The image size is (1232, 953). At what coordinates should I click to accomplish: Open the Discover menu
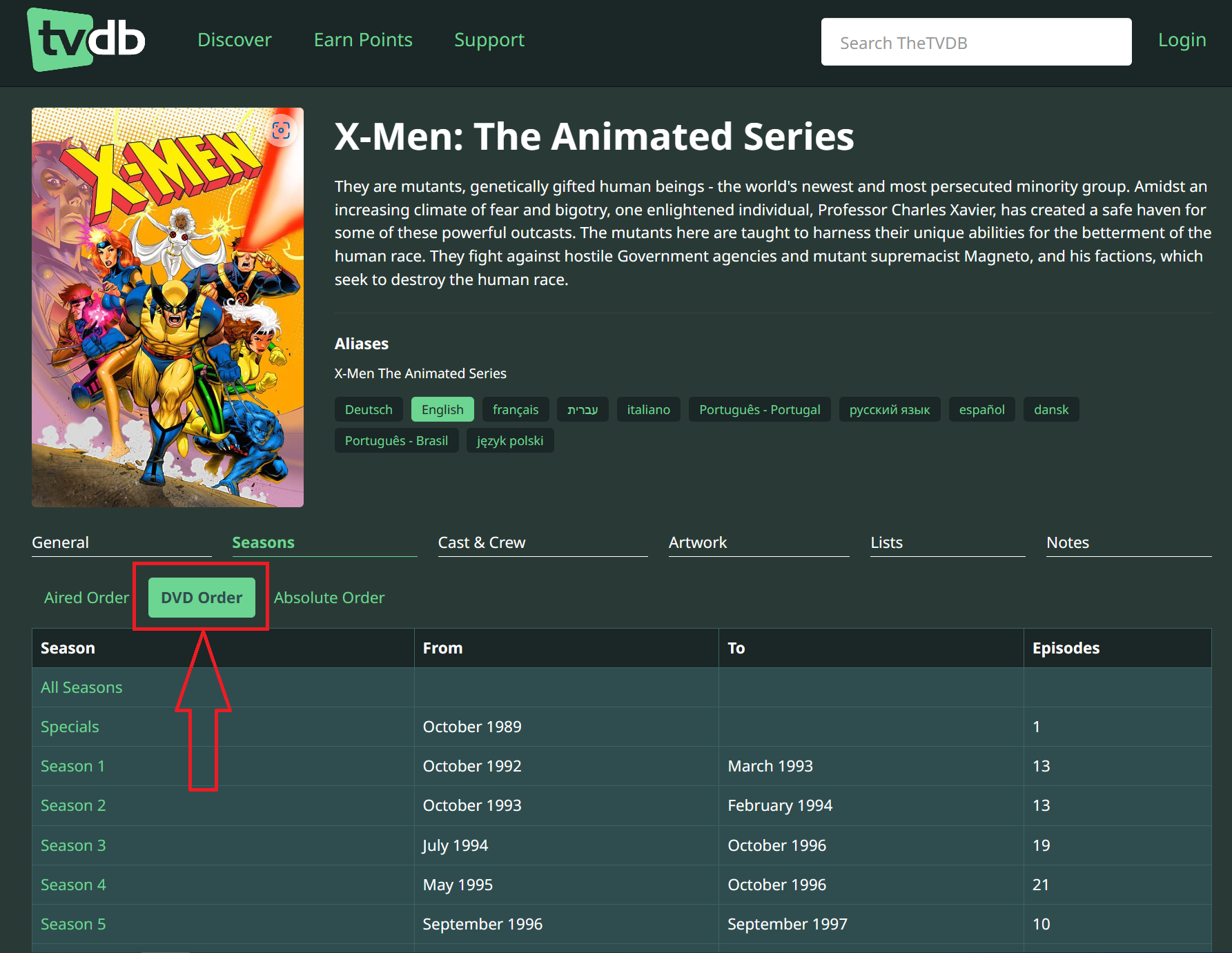pos(235,40)
